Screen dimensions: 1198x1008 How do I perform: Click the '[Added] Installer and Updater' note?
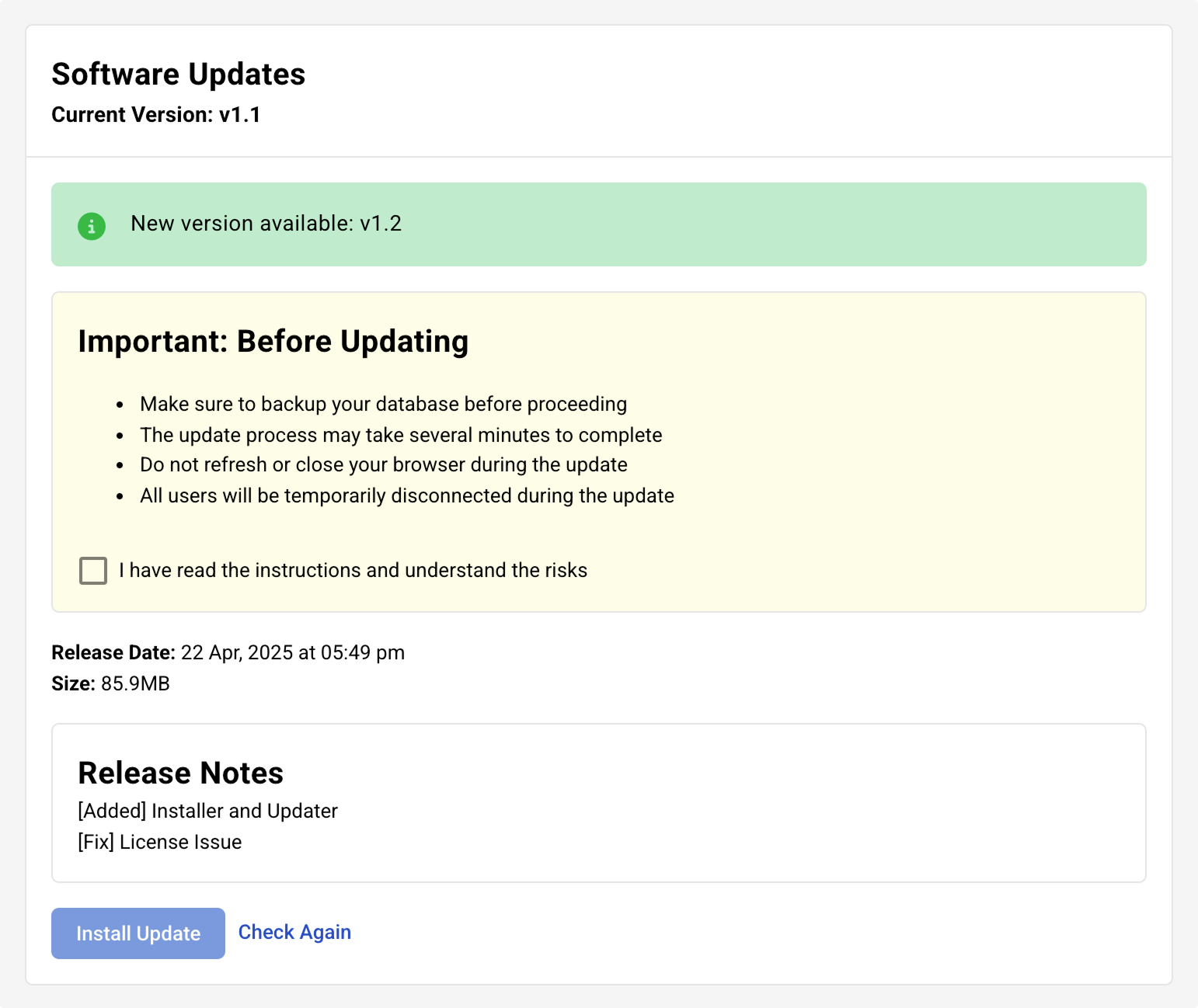click(207, 812)
